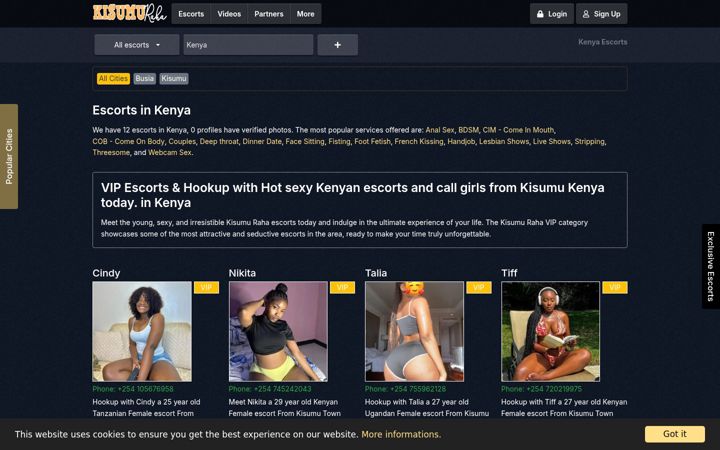The width and height of the screenshot is (720, 450).
Task: Open the Videos menu item
Action: click(229, 14)
